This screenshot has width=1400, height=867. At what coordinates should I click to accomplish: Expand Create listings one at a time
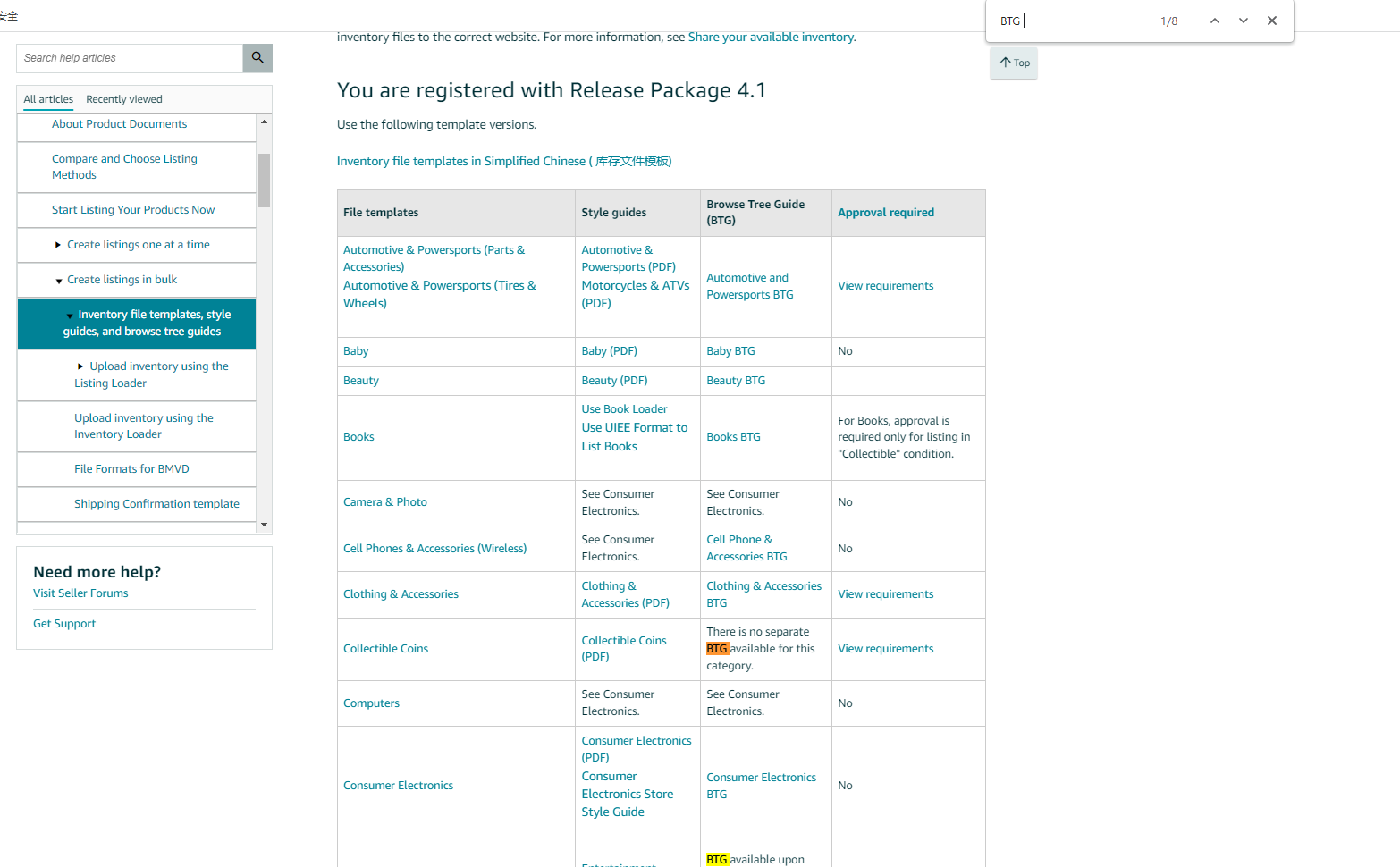point(58,245)
